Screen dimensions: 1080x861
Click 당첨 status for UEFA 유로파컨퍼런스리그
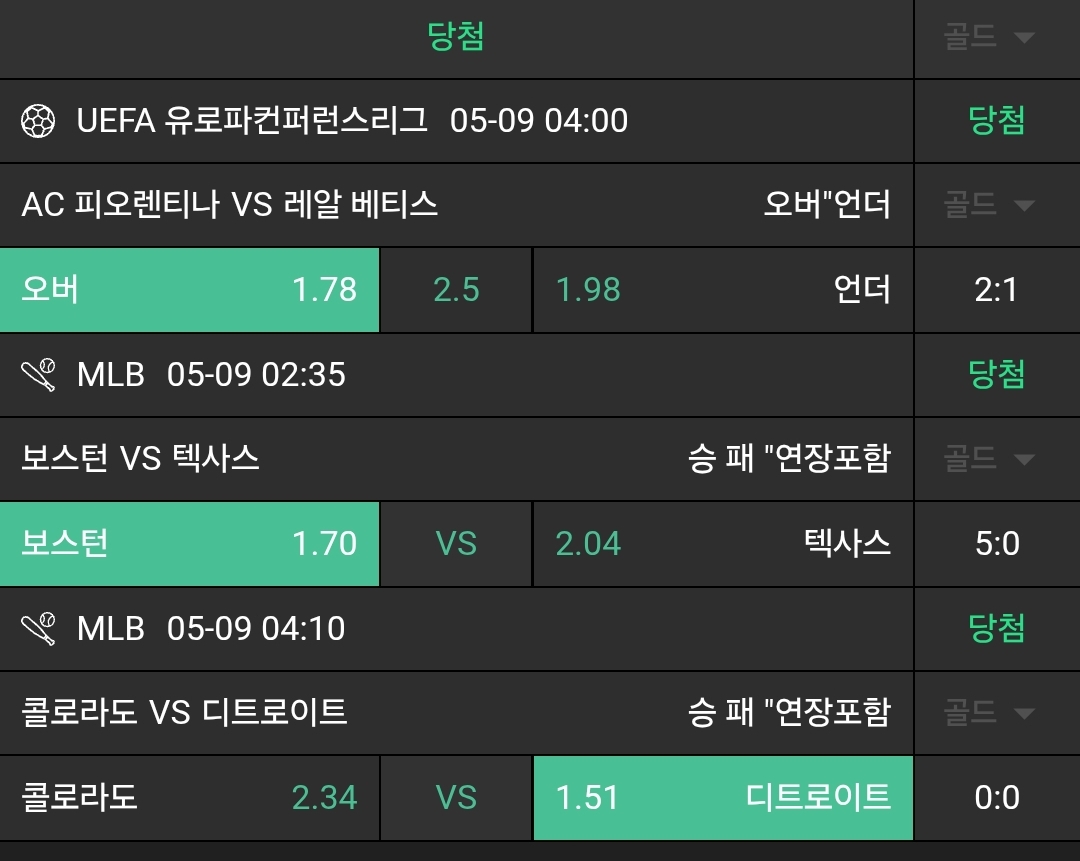(997, 121)
